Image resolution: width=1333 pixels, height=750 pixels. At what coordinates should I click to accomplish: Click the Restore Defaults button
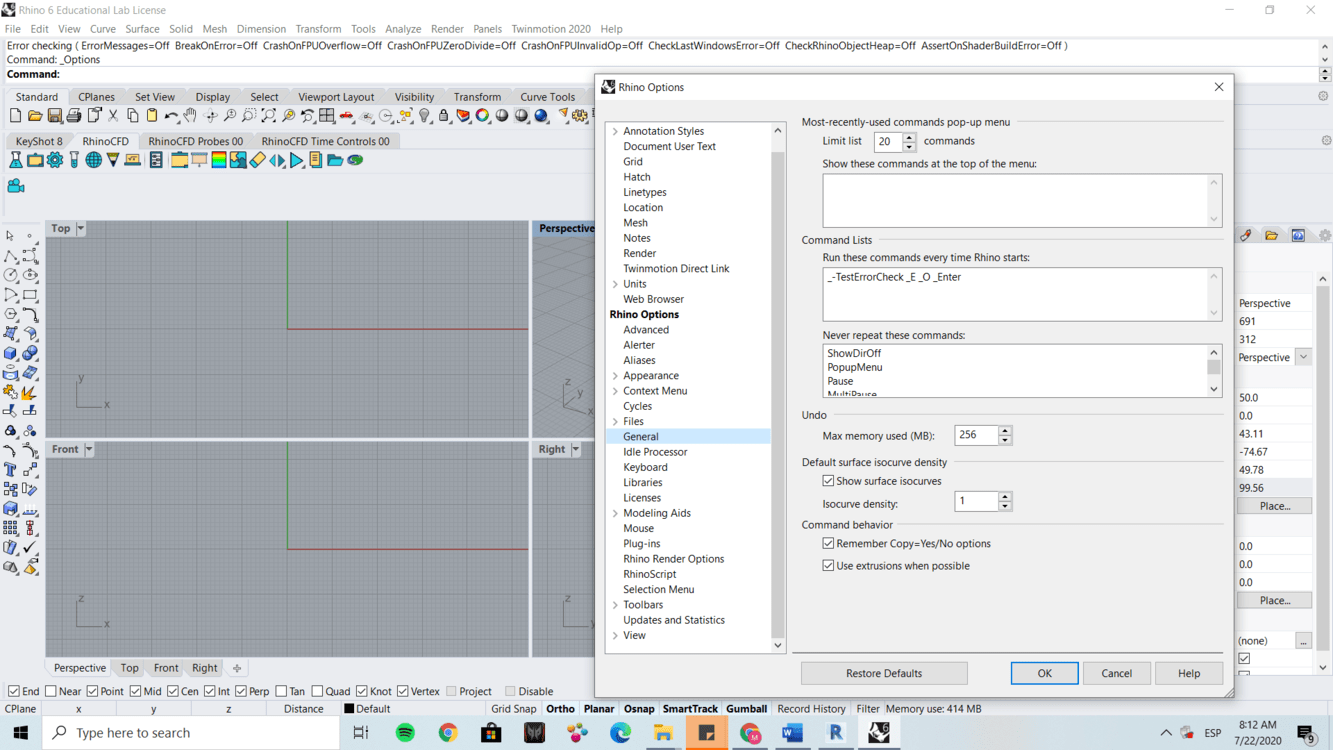(x=883, y=673)
